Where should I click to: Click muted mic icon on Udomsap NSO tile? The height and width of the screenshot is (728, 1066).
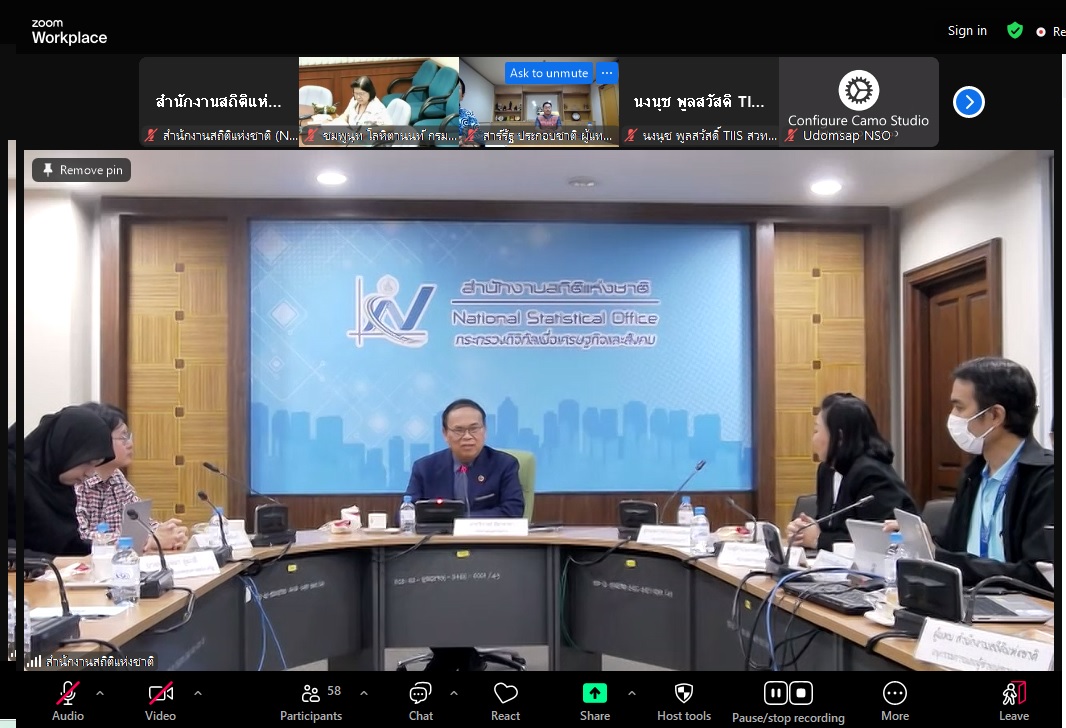tap(791, 135)
